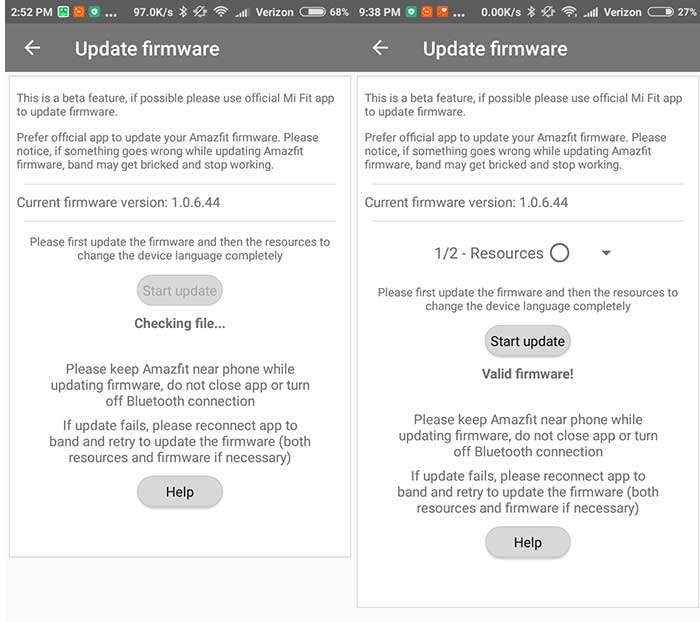
Task: Open Help on the left screen
Action: tap(179, 492)
